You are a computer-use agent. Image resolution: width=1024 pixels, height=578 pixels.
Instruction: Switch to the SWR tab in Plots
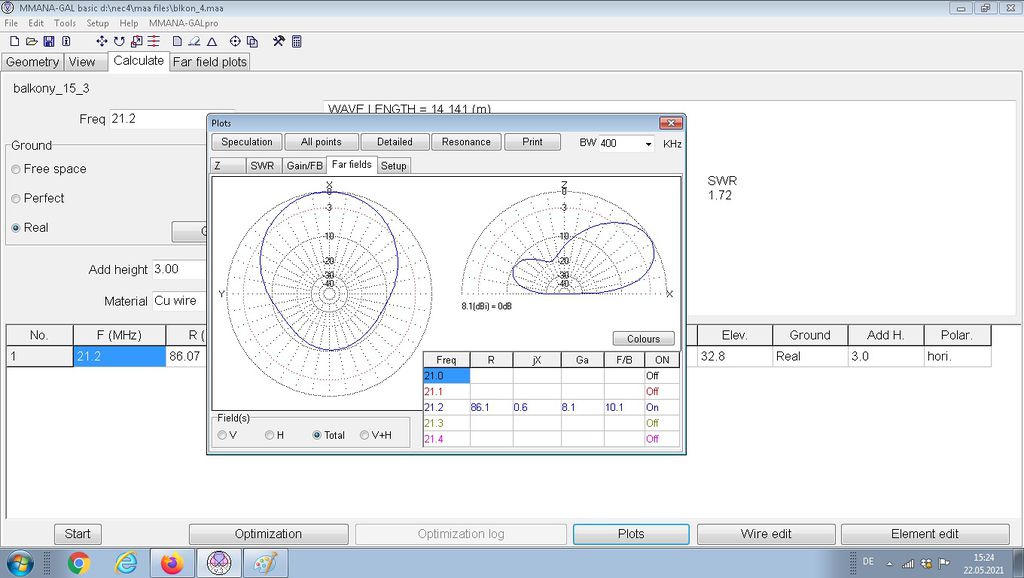pyautogui.click(x=262, y=165)
